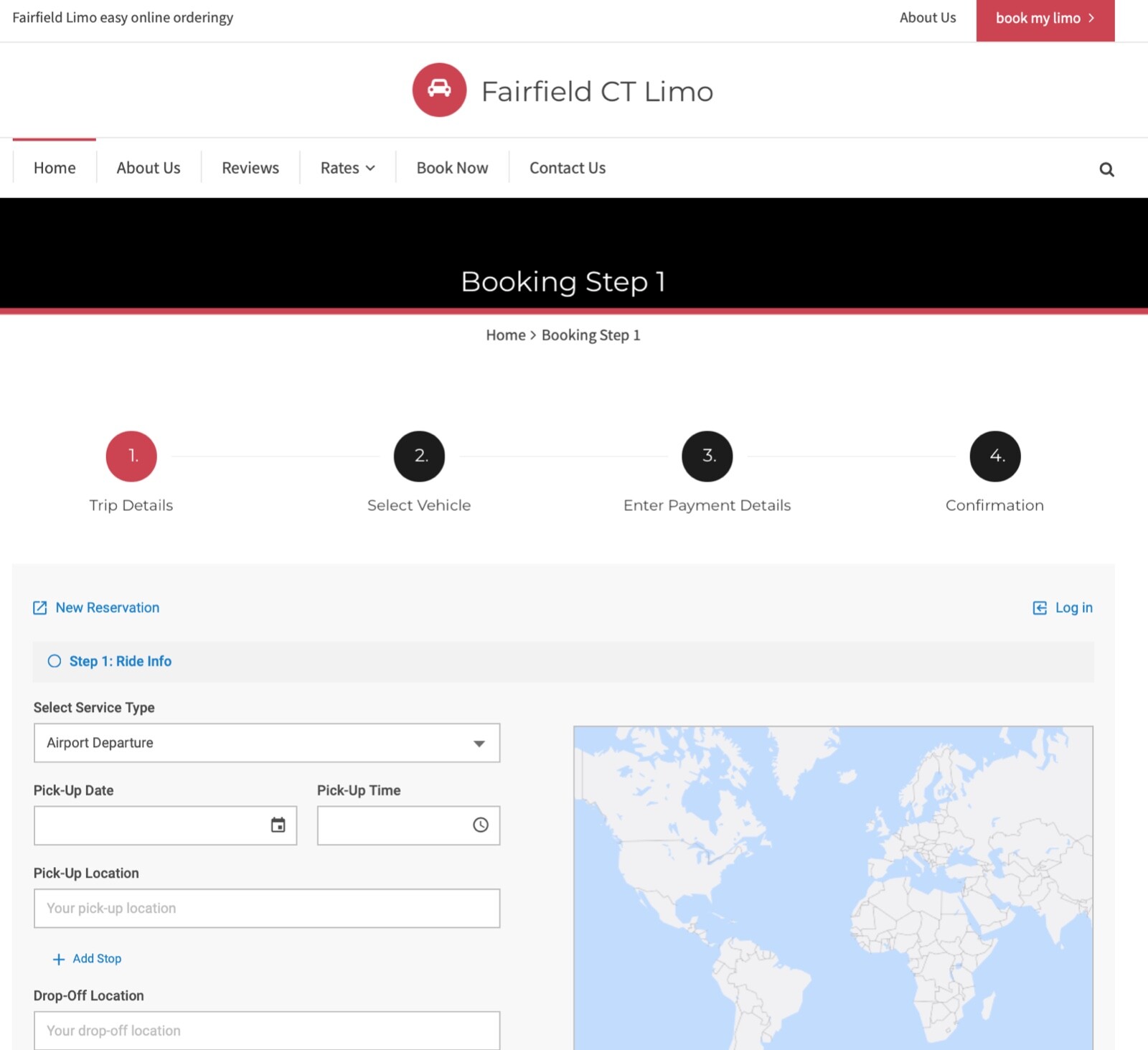Click the step 4 Confirmation circle

tap(995, 456)
